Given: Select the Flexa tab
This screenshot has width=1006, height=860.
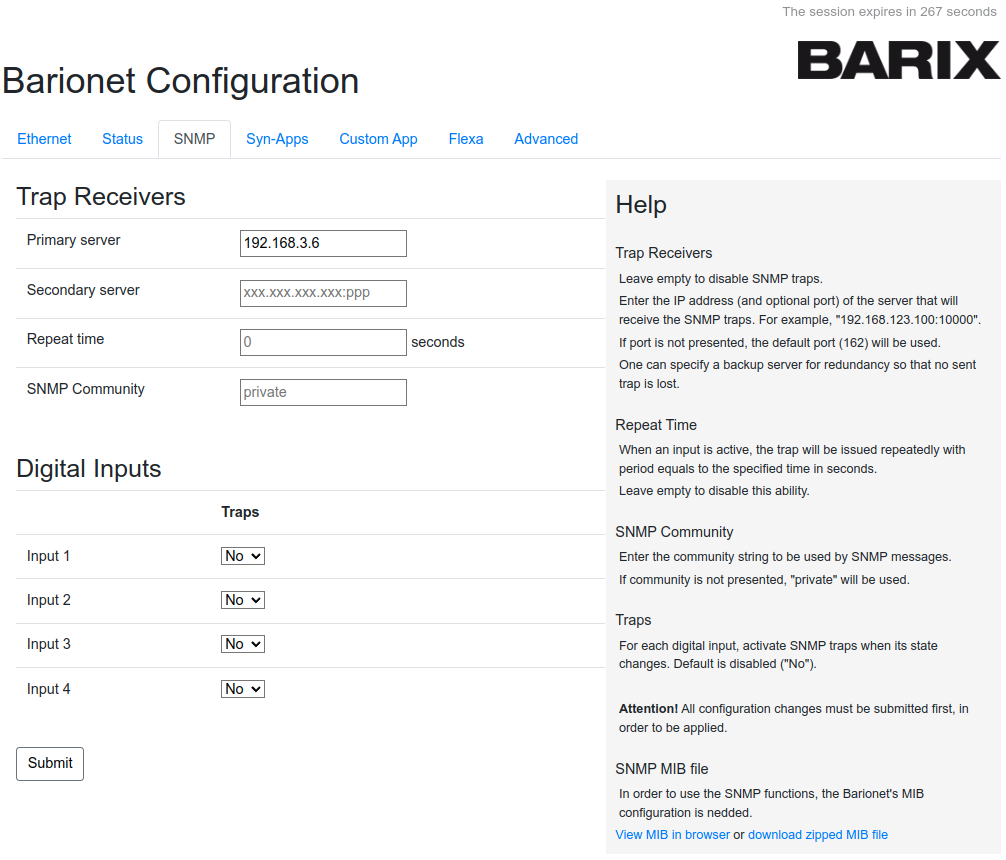Looking at the screenshot, I should click(x=466, y=139).
